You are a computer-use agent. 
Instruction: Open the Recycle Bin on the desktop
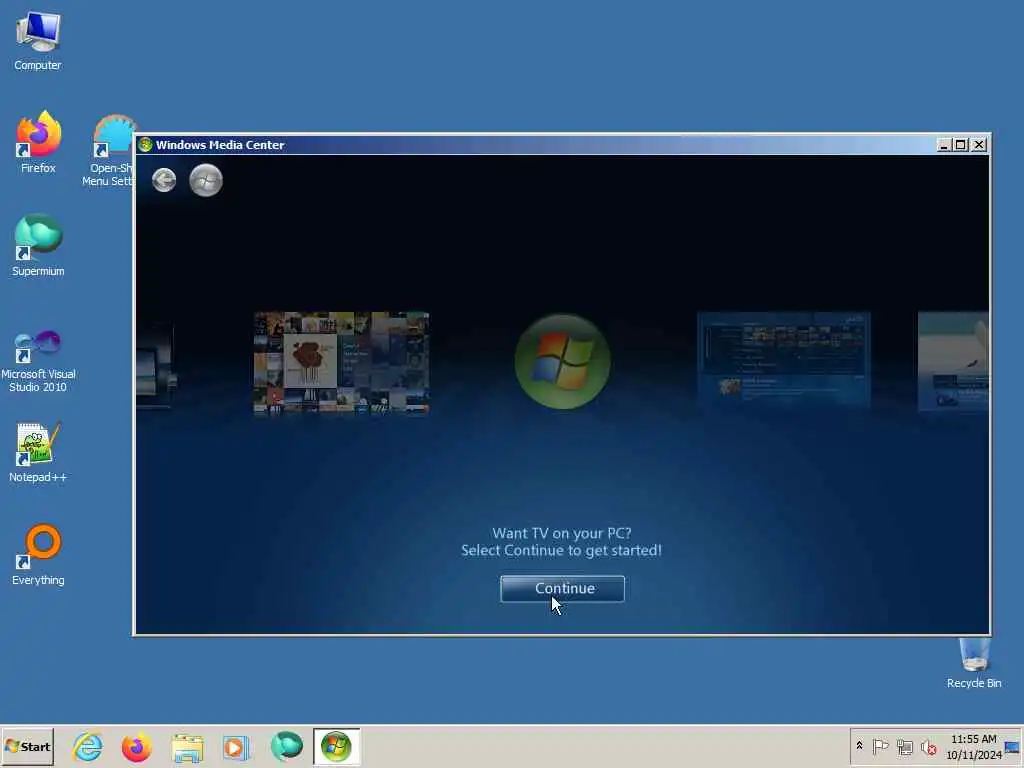974,663
